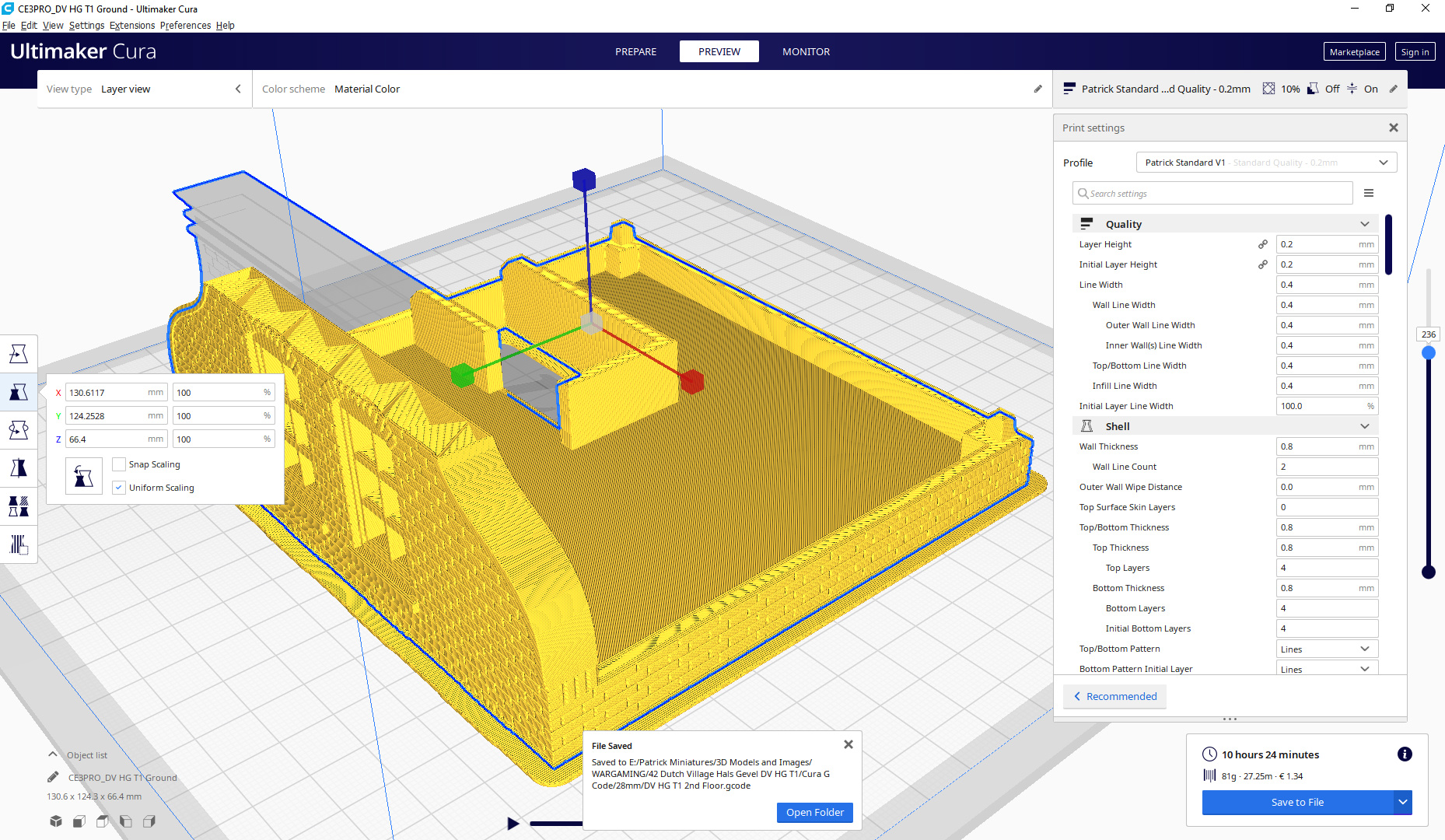The image size is (1445, 840).
Task: Open the Profile dropdown
Action: pyautogui.click(x=1266, y=163)
